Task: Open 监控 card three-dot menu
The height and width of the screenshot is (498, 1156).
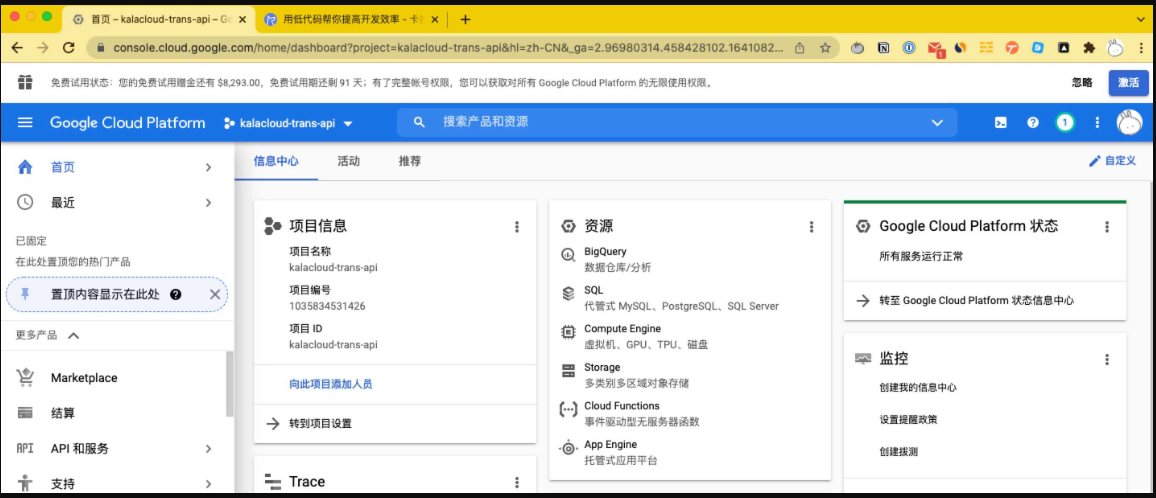Action: 1107,359
